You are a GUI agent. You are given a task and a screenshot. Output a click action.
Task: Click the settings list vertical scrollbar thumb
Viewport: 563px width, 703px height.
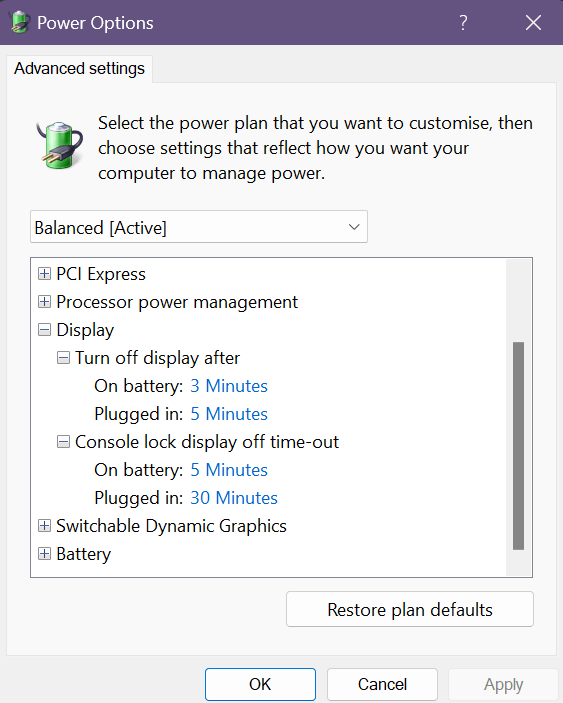(519, 446)
